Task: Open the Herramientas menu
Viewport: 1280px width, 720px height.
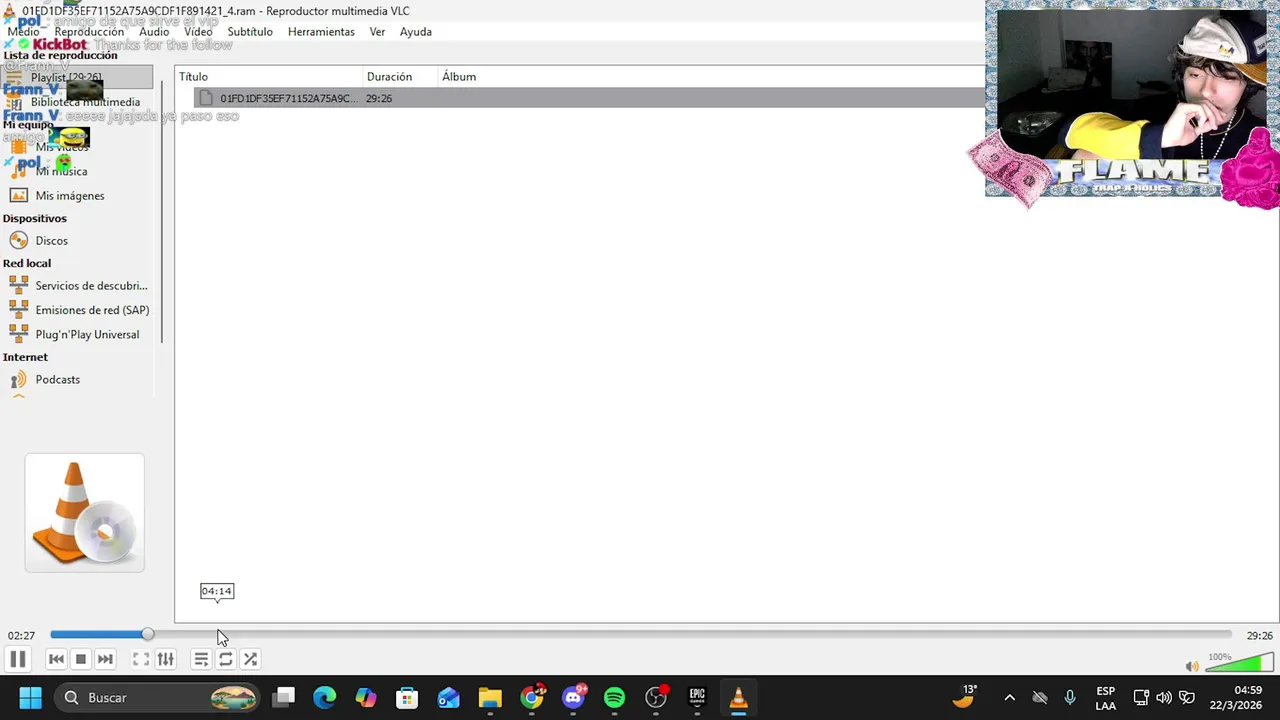Action: tap(321, 32)
